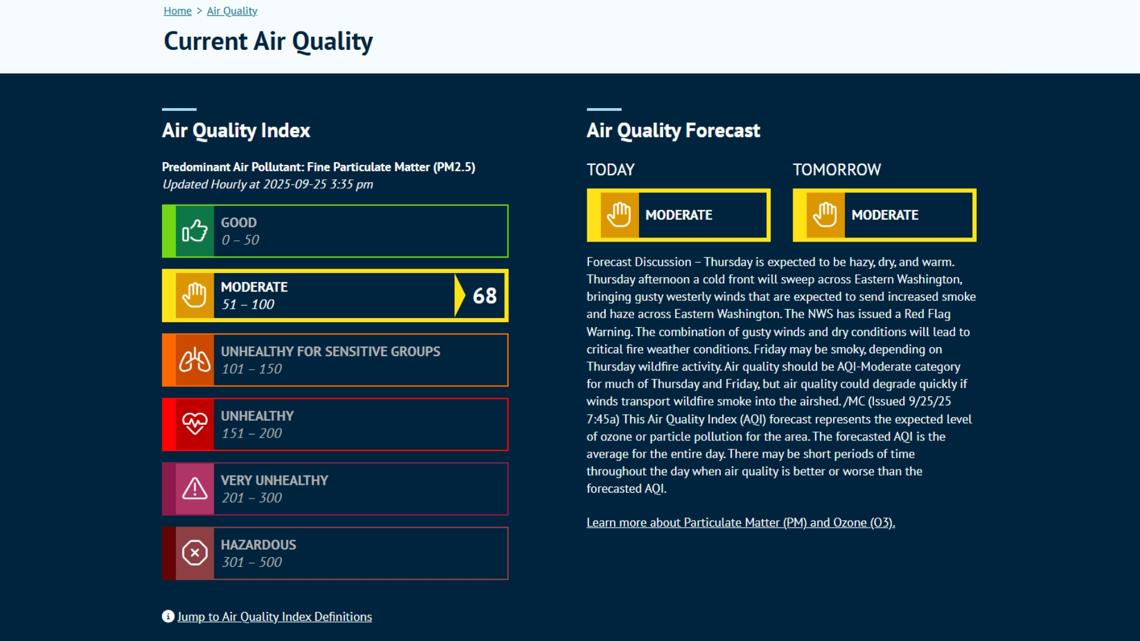The image size is (1140, 641).
Task: Click the warning triangle icon for Very Unhealthy
Action: (x=194, y=489)
